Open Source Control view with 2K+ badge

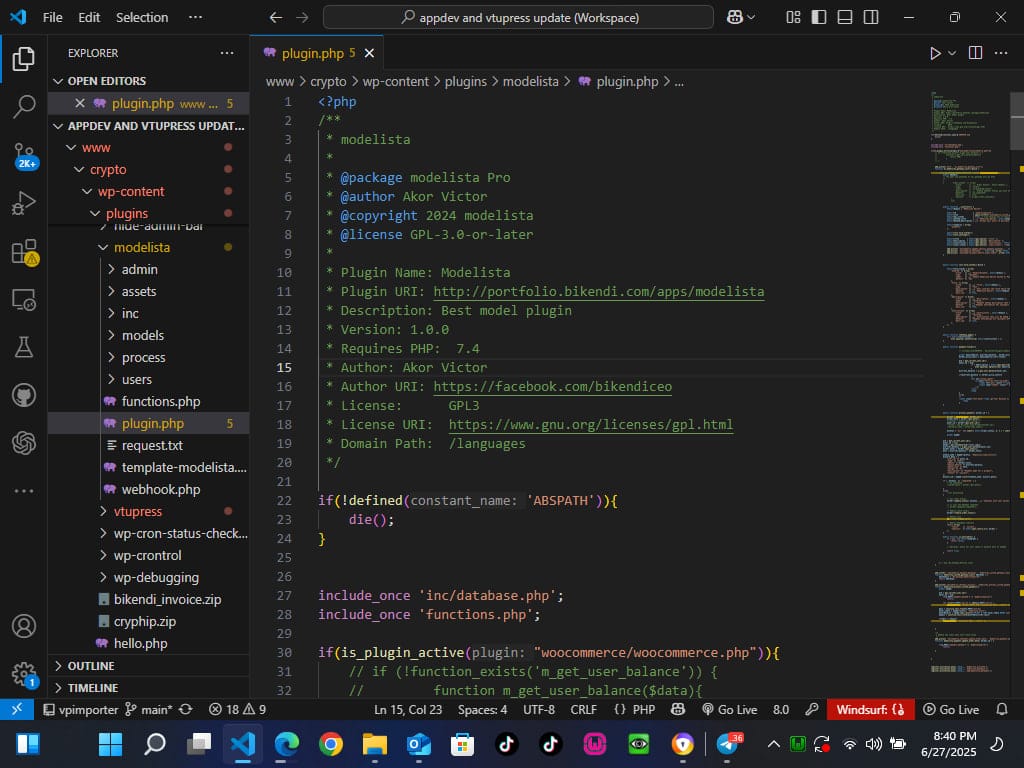pos(24,156)
